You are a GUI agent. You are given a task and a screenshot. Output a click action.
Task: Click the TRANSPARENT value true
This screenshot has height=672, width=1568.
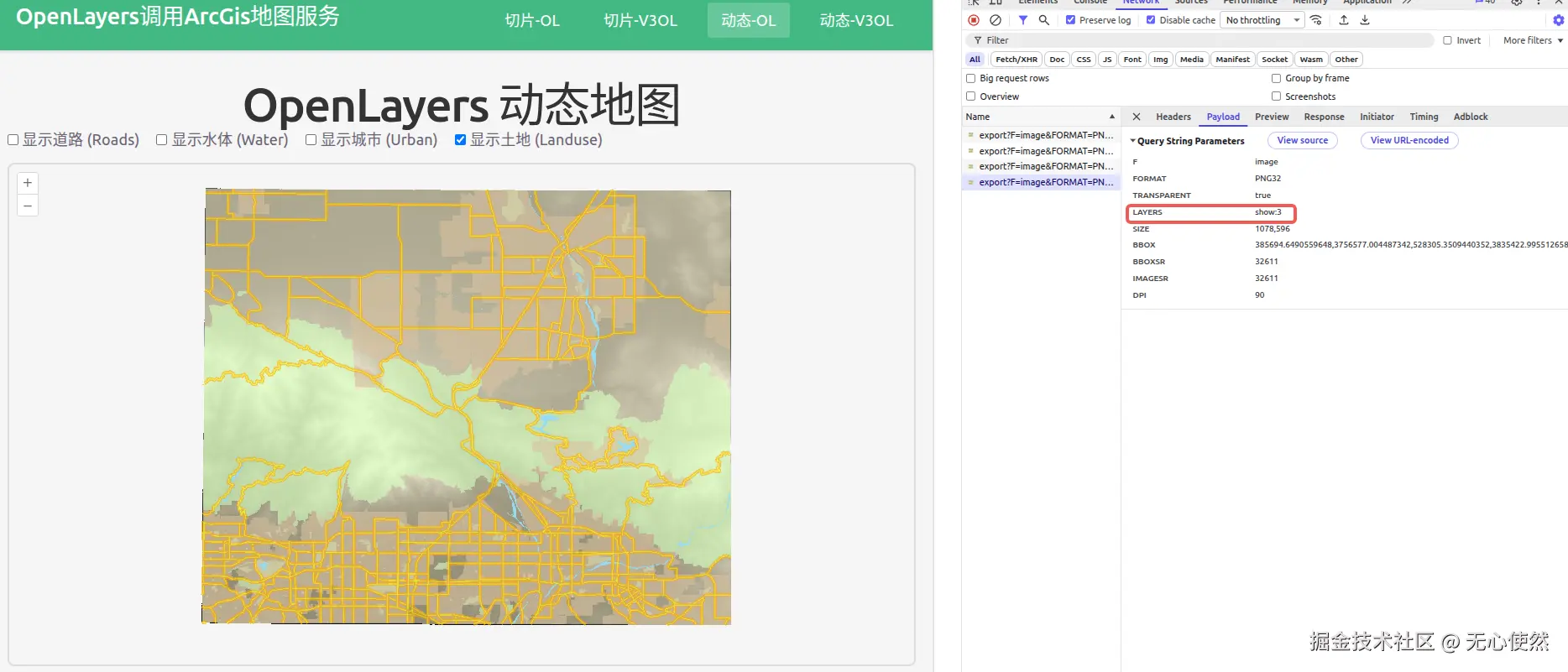(x=1263, y=195)
